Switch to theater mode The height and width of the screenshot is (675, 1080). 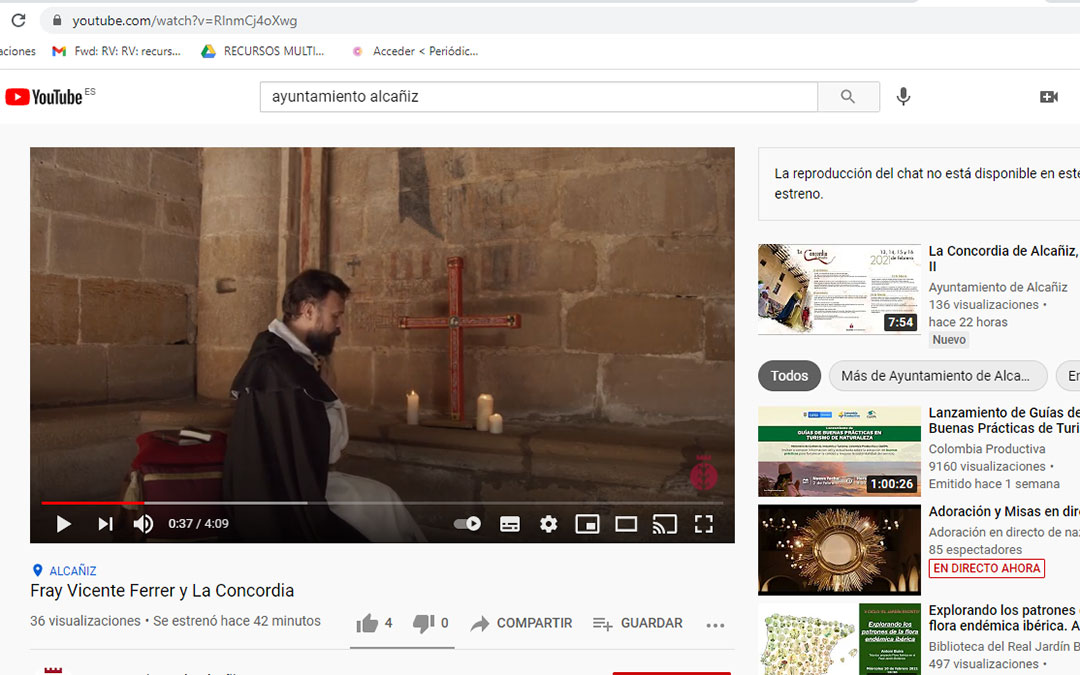[625, 524]
